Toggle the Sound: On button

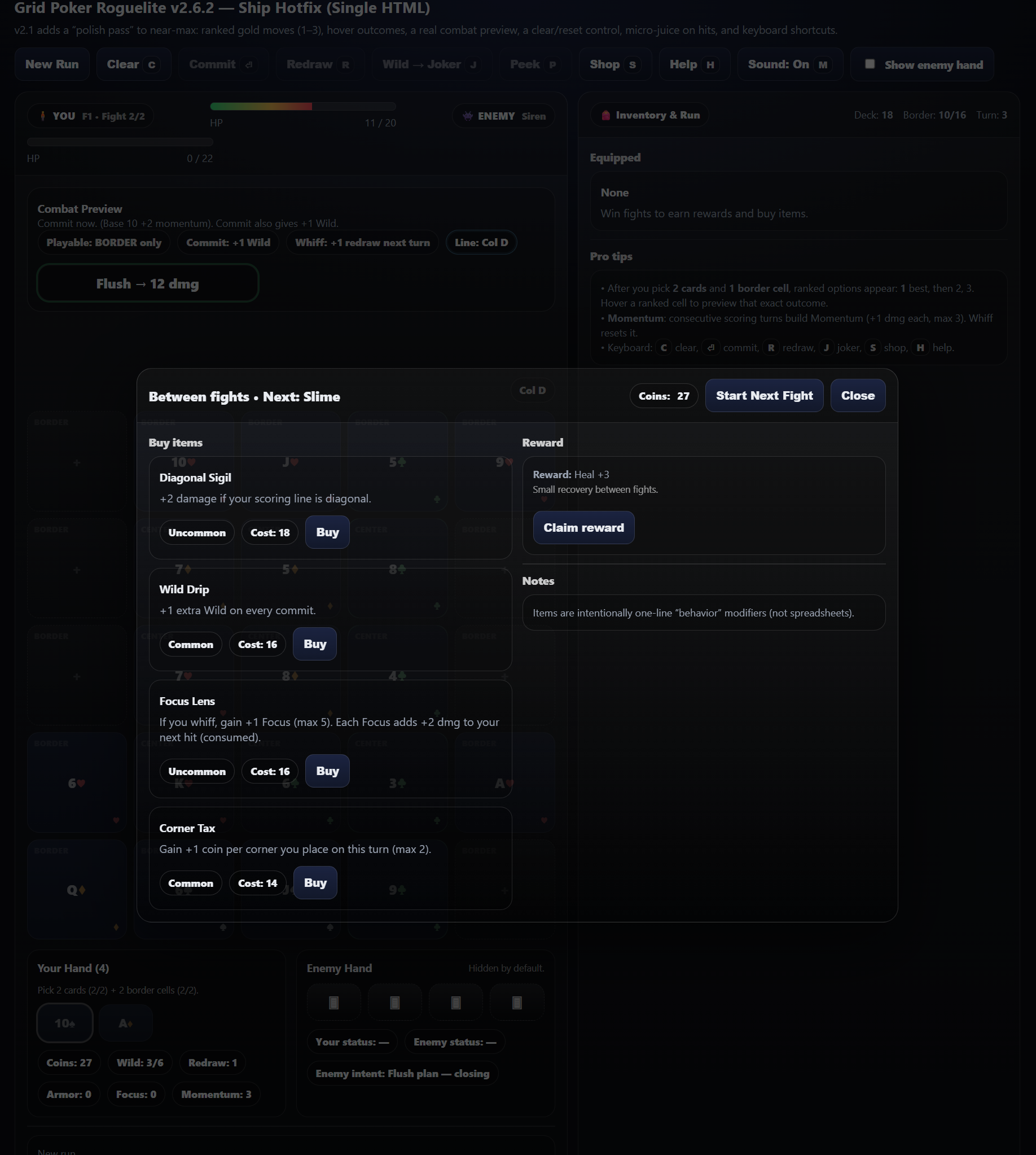[790, 64]
